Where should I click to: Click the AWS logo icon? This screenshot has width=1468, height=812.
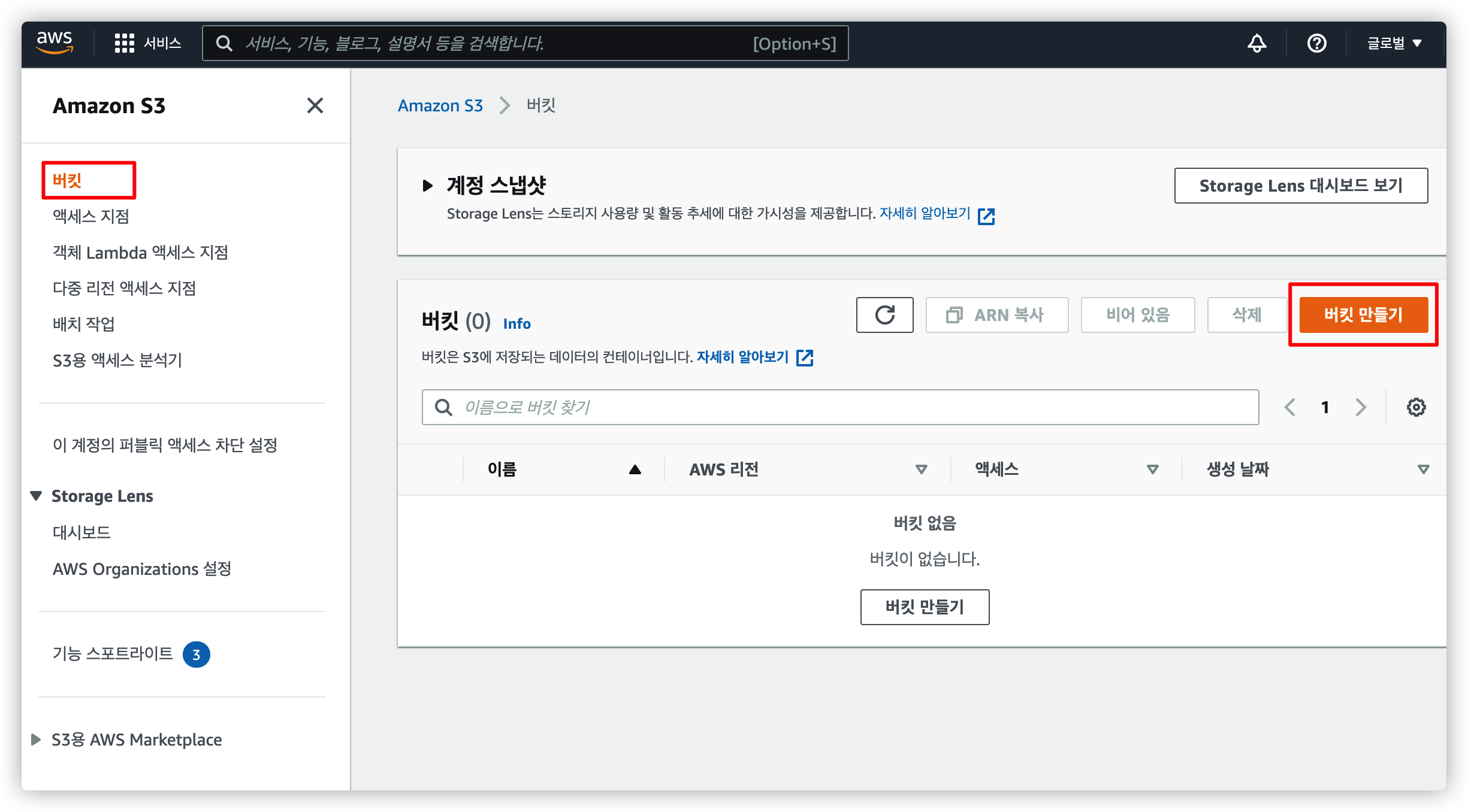(x=55, y=43)
